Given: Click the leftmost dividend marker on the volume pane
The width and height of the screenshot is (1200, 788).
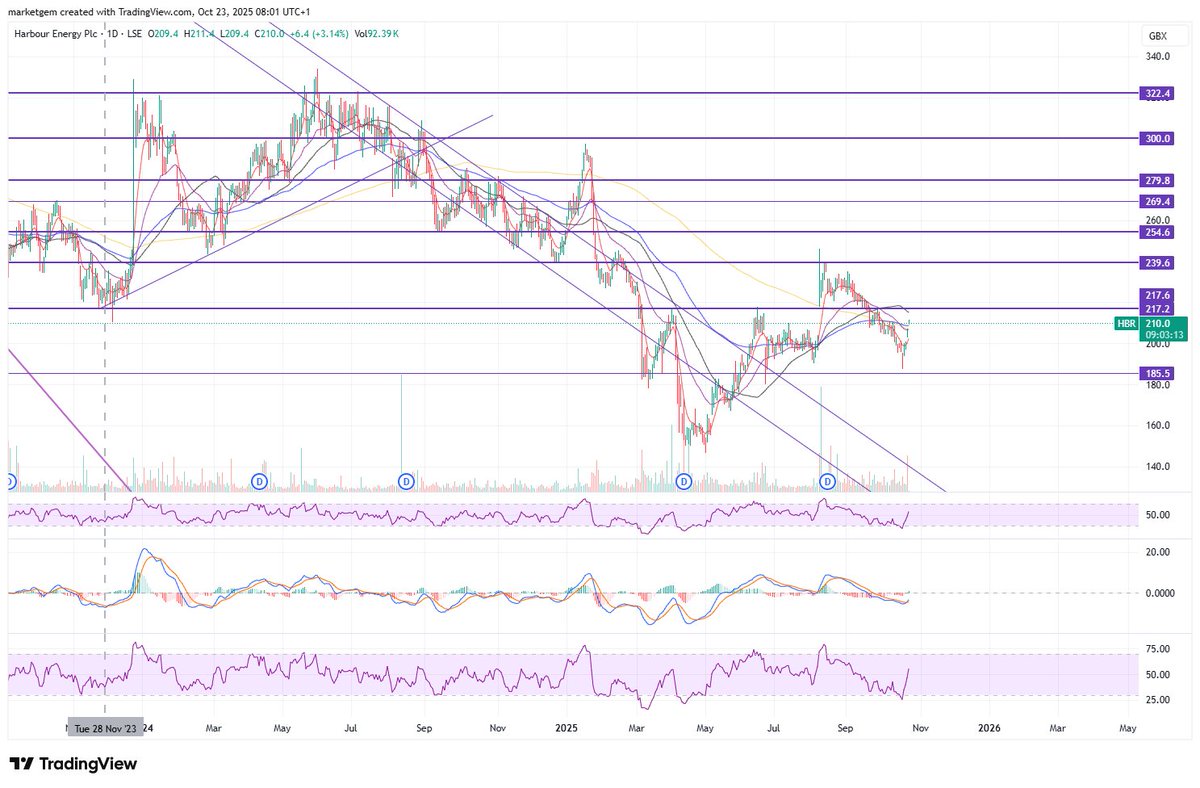Looking at the screenshot, I should coord(10,480).
